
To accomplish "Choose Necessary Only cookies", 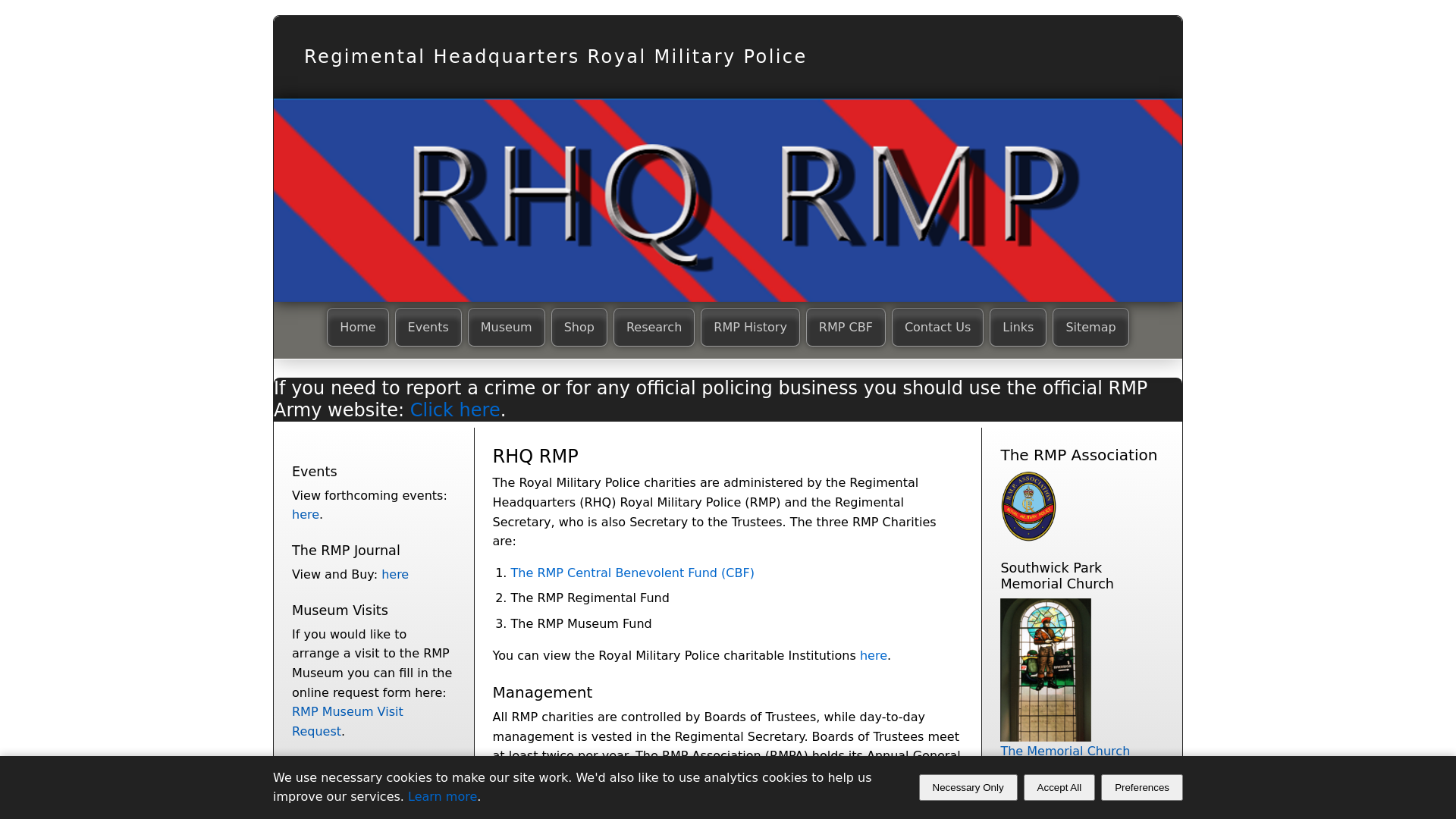I will pos(968,788).
